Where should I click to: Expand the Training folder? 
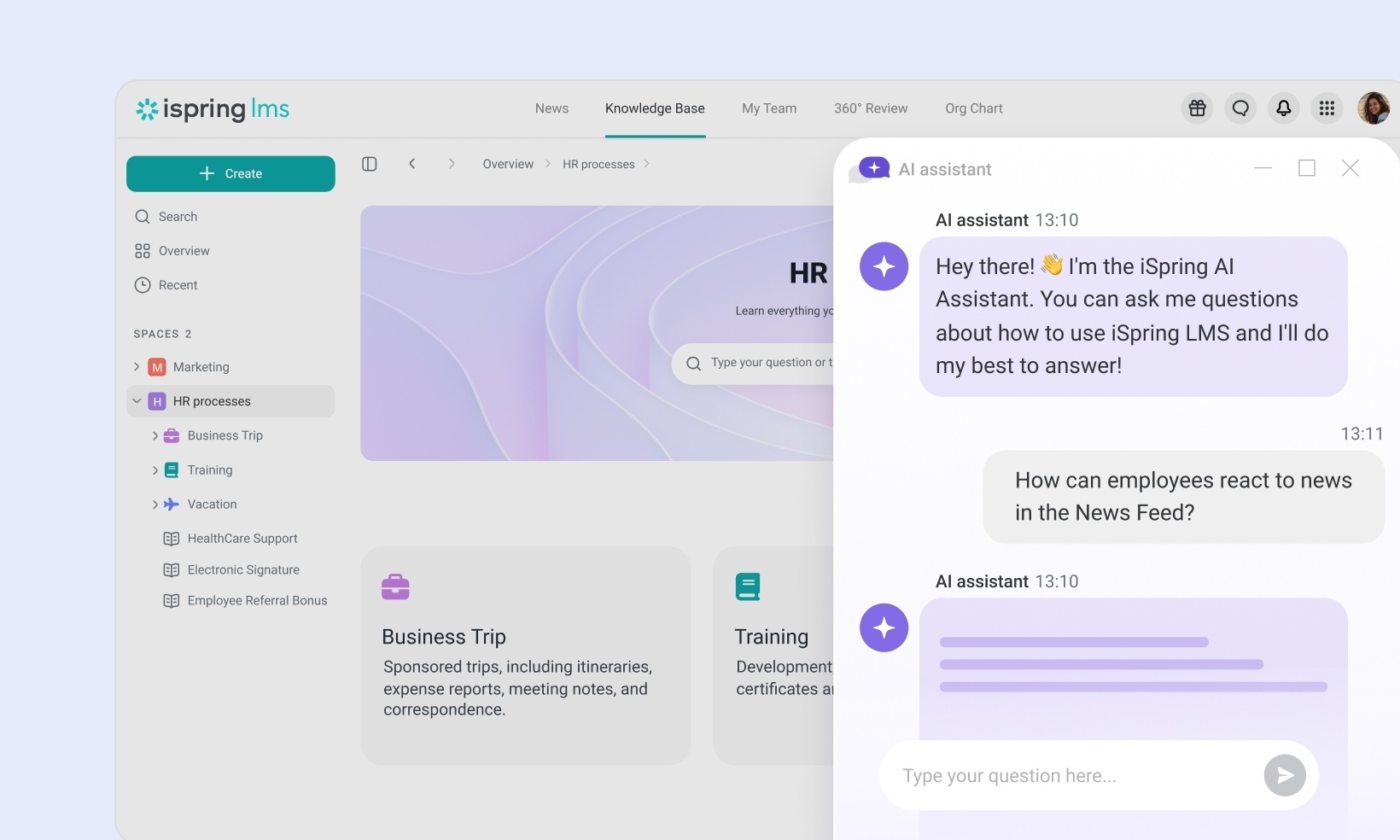pos(155,470)
